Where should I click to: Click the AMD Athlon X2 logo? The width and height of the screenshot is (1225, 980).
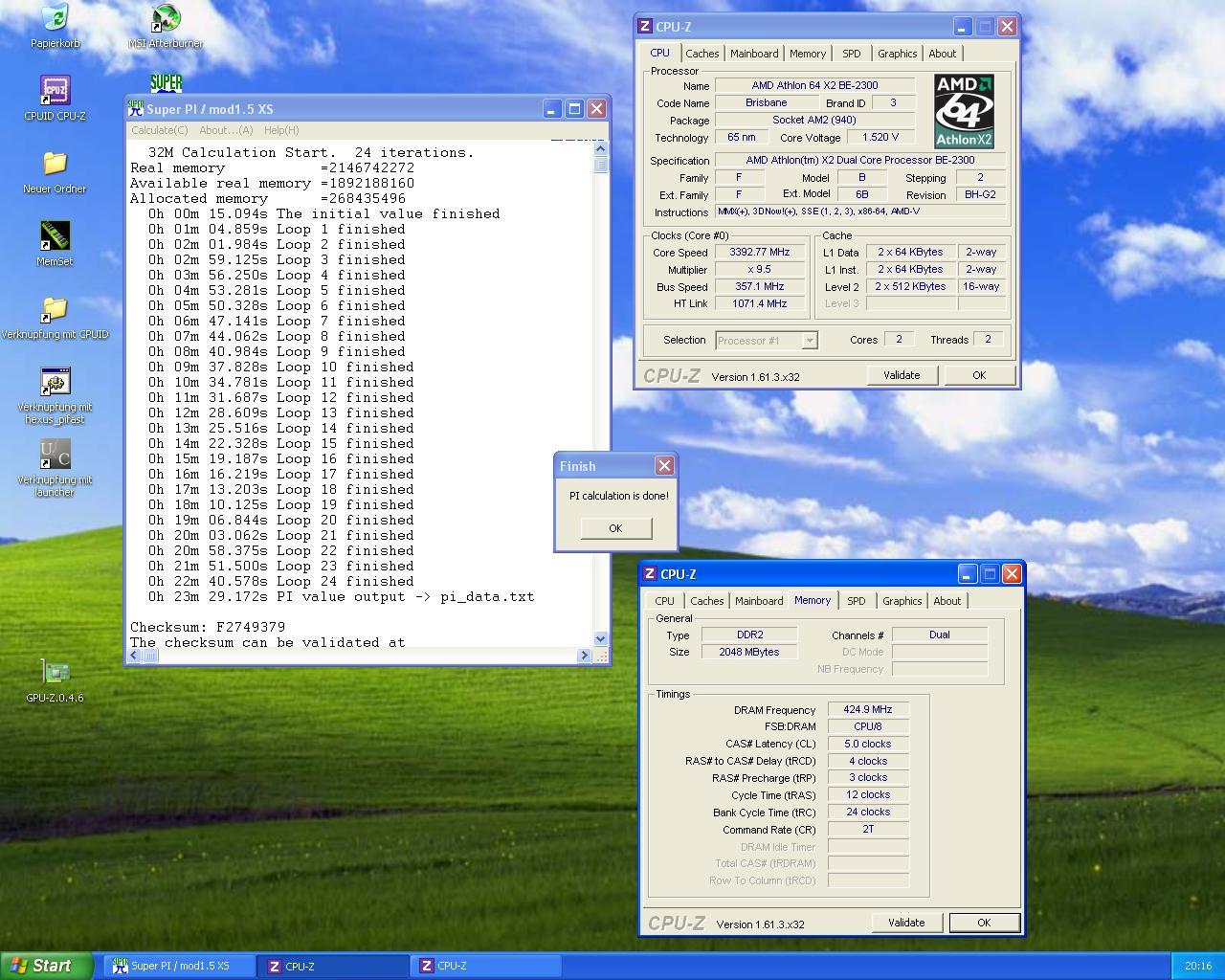[964, 111]
